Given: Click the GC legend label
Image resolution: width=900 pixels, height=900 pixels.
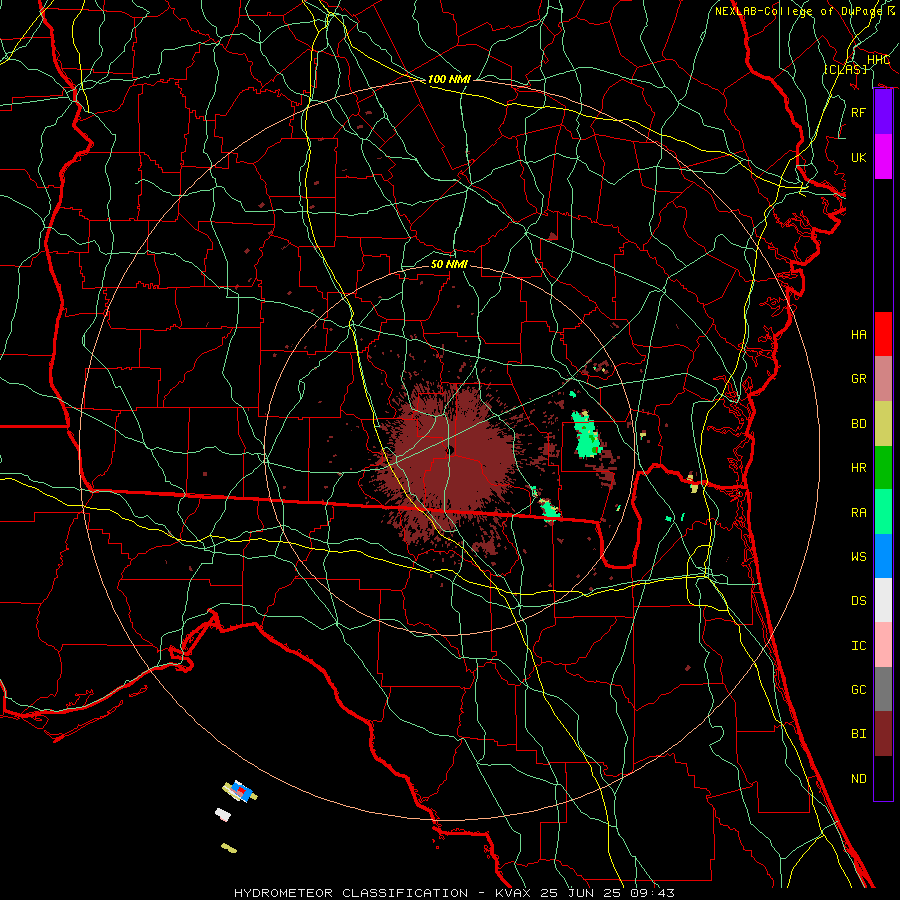Looking at the screenshot, I should [858, 689].
